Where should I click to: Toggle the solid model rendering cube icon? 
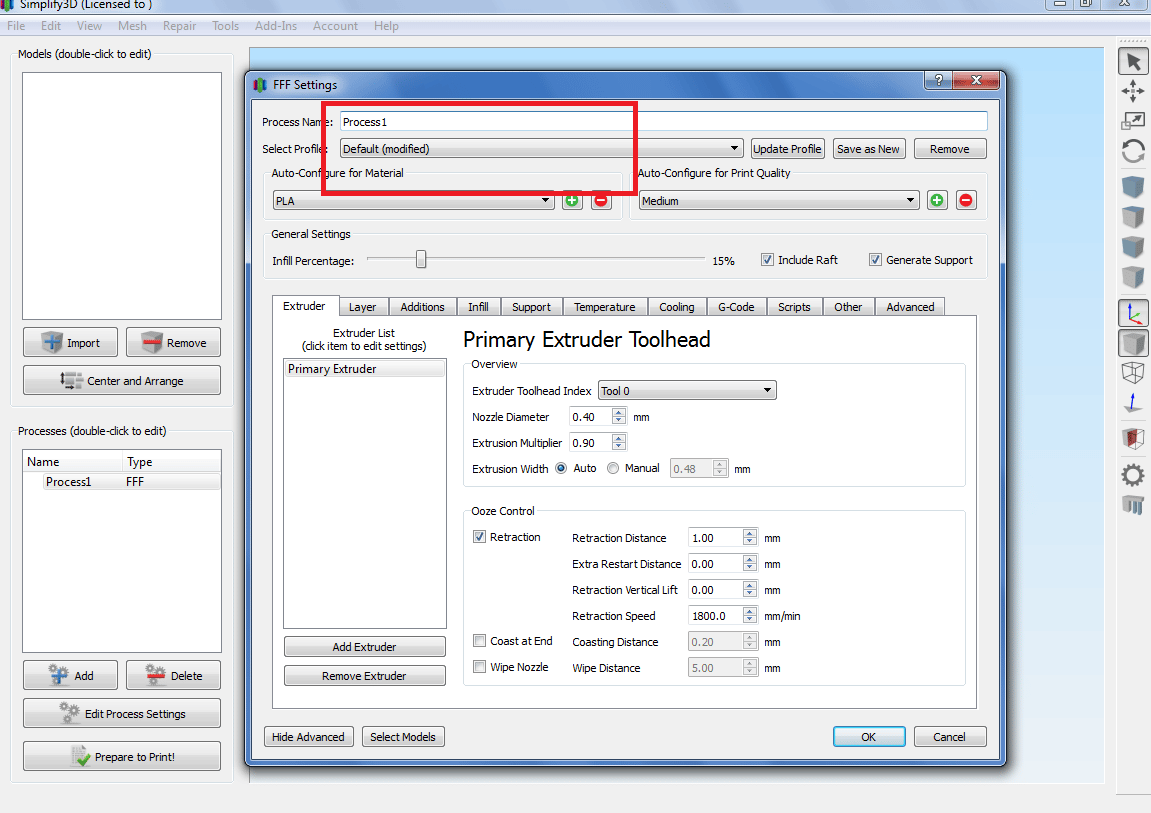1133,343
